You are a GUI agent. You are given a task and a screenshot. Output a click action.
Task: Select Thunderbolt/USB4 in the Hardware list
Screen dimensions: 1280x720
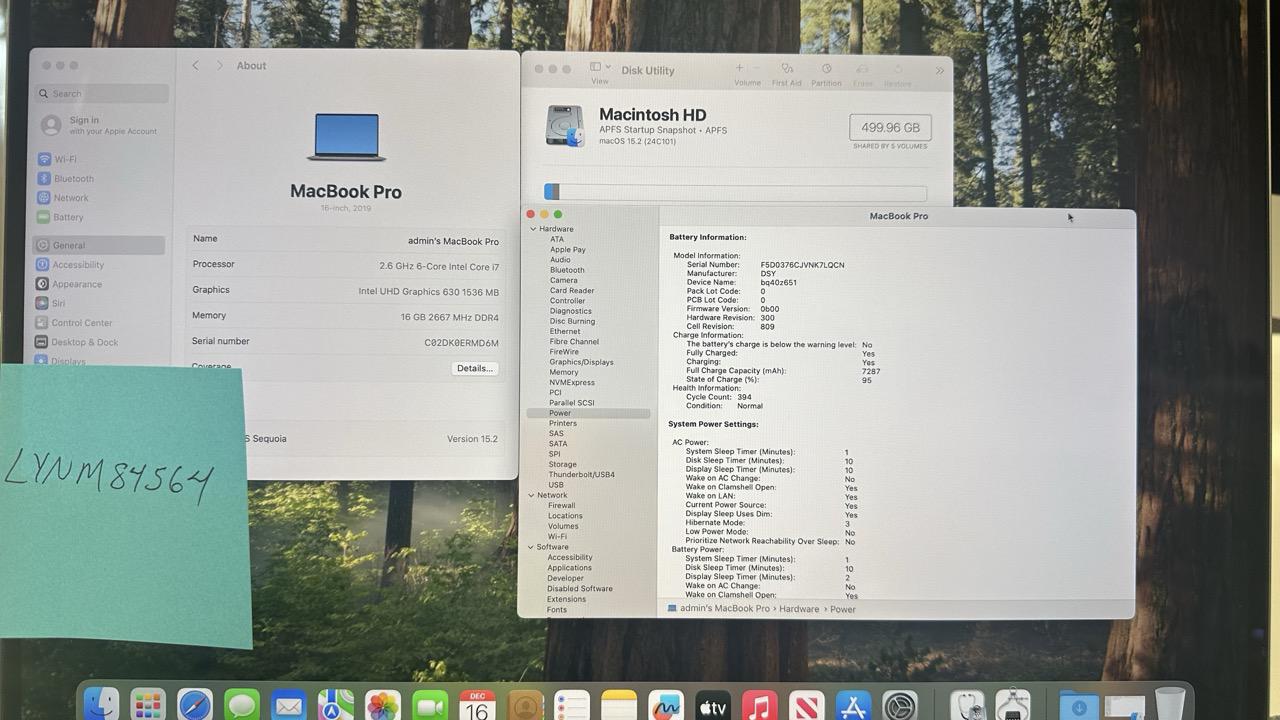click(581, 475)
